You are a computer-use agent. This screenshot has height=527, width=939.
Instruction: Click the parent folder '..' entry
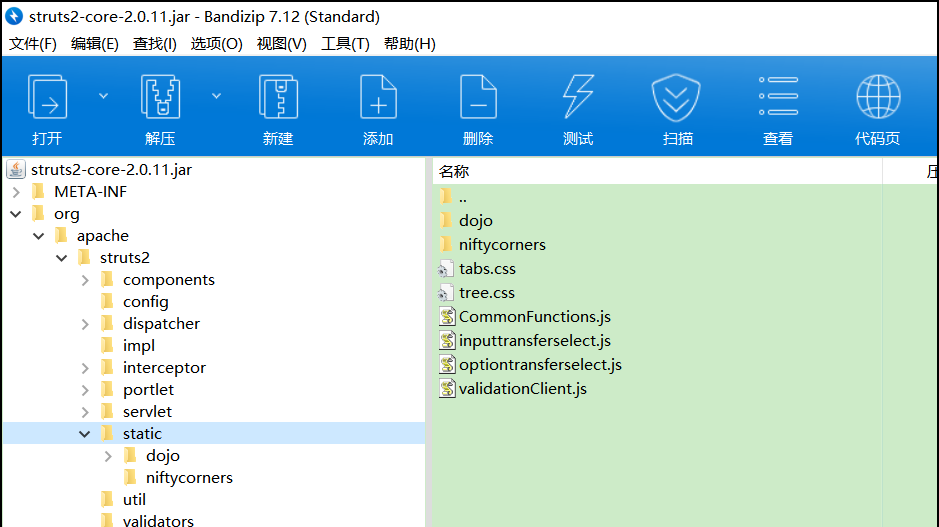(462, 197)
